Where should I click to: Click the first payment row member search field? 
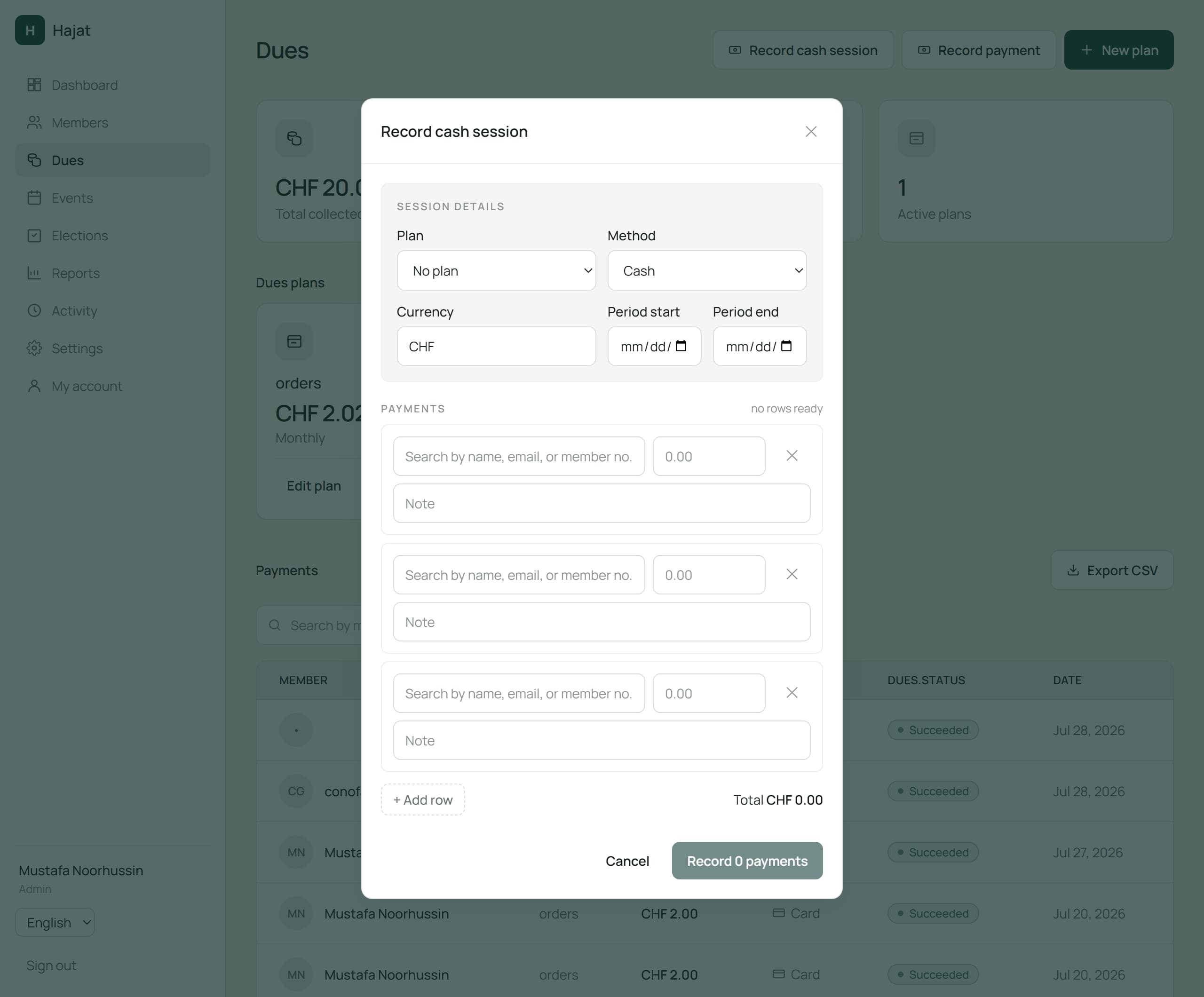tap(519, 456)
